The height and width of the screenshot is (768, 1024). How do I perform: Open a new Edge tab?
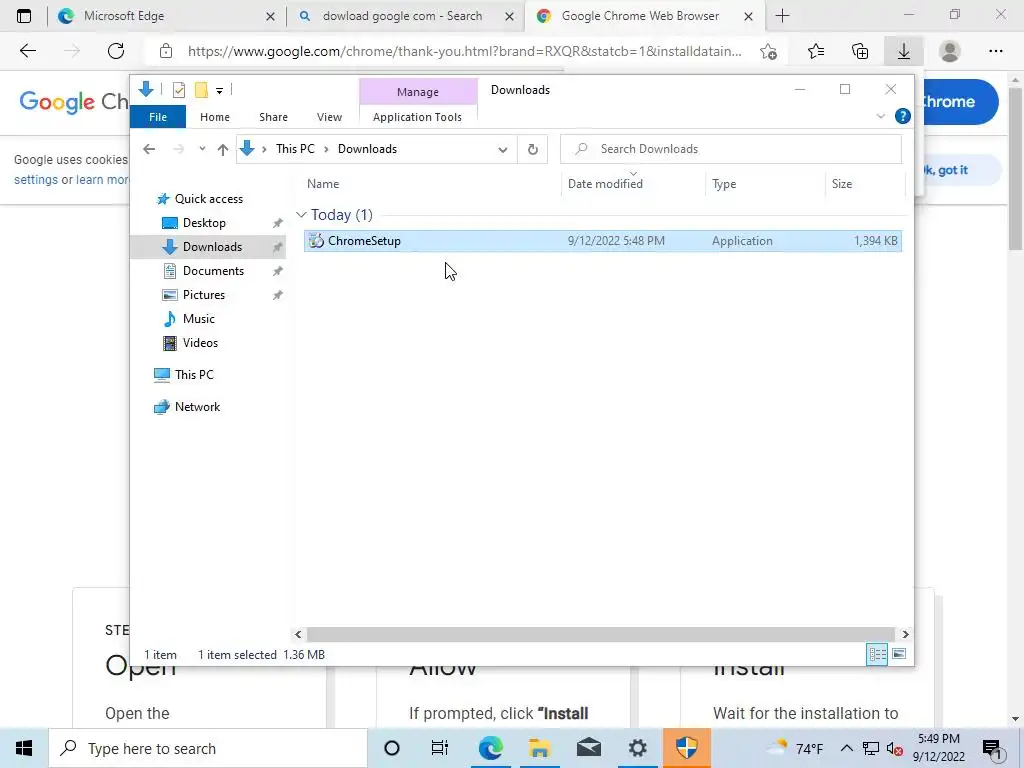782,16
